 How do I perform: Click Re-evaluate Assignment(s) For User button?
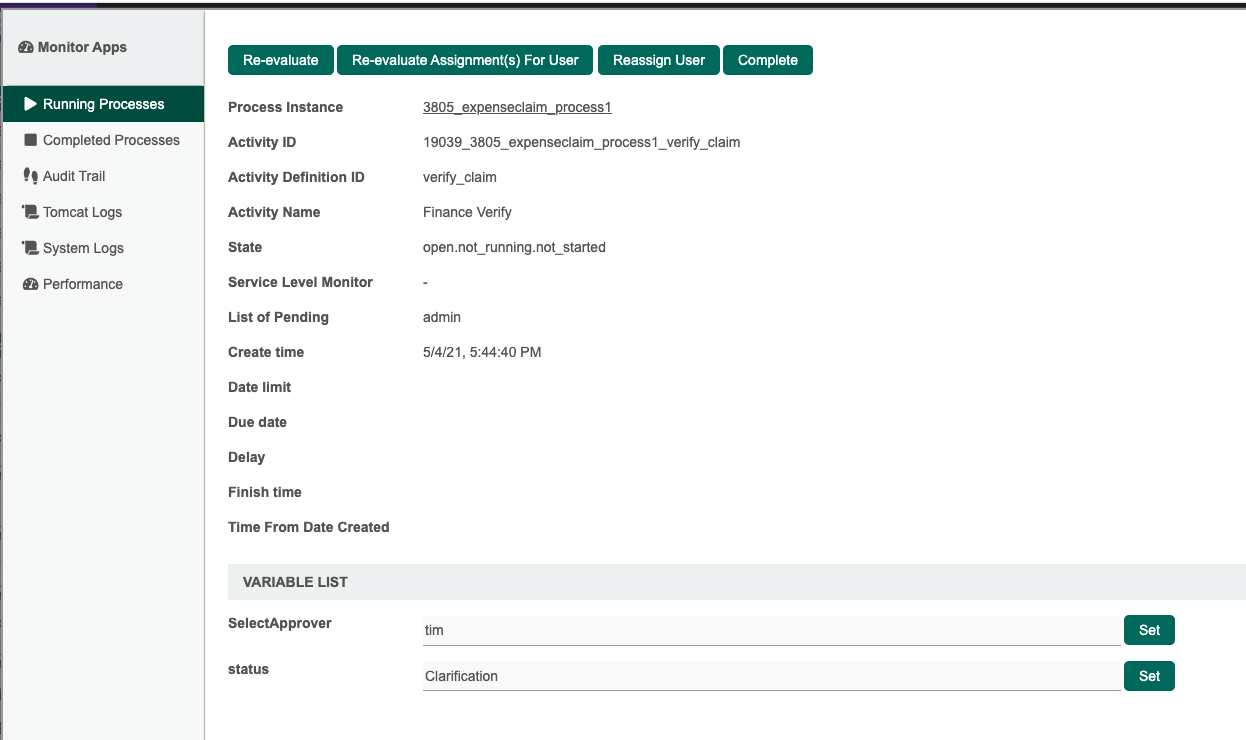point(465,60)
